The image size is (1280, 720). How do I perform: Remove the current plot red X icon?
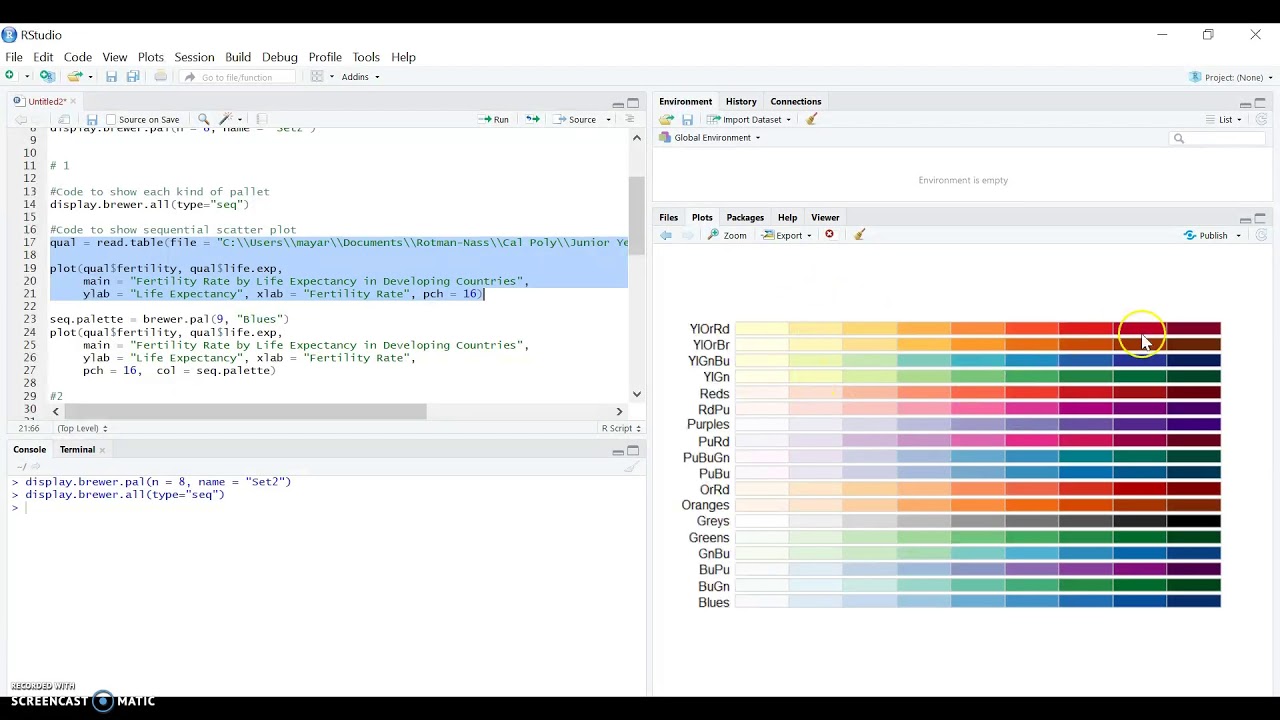tap(829, 235)
